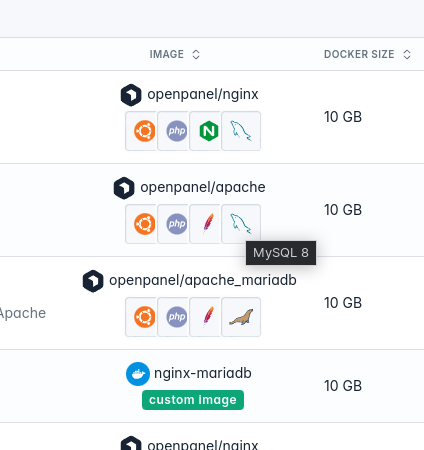Click the Apache feather icon under openpanel/apache_mariadb
Screen dimensions: 424x450
coord(209,317)
